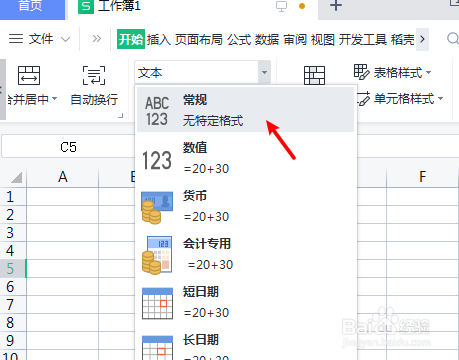Click the monitor display icon in tab
The image size is (459, 360).
pyautogui.click(x=282, y=6)
